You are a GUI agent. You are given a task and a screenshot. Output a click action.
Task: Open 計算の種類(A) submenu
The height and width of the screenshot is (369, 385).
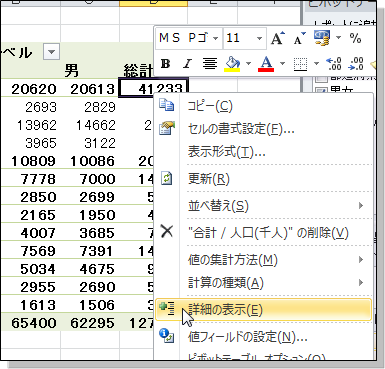tap(264, 283)
